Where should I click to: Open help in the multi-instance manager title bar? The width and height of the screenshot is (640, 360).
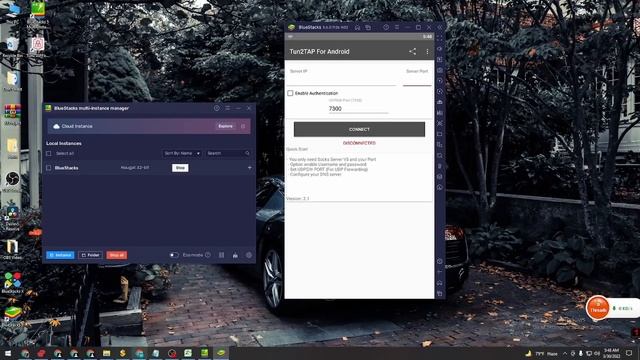tap(217, 108)
